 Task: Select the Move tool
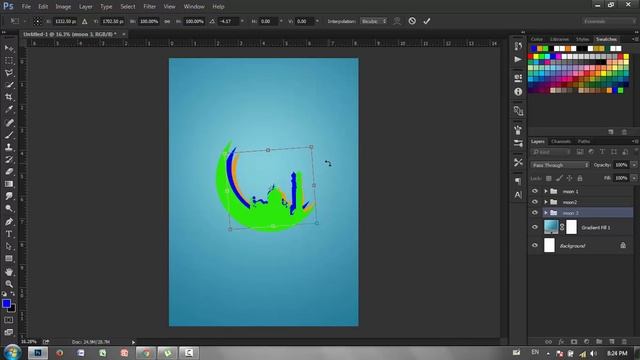point(9,48)
